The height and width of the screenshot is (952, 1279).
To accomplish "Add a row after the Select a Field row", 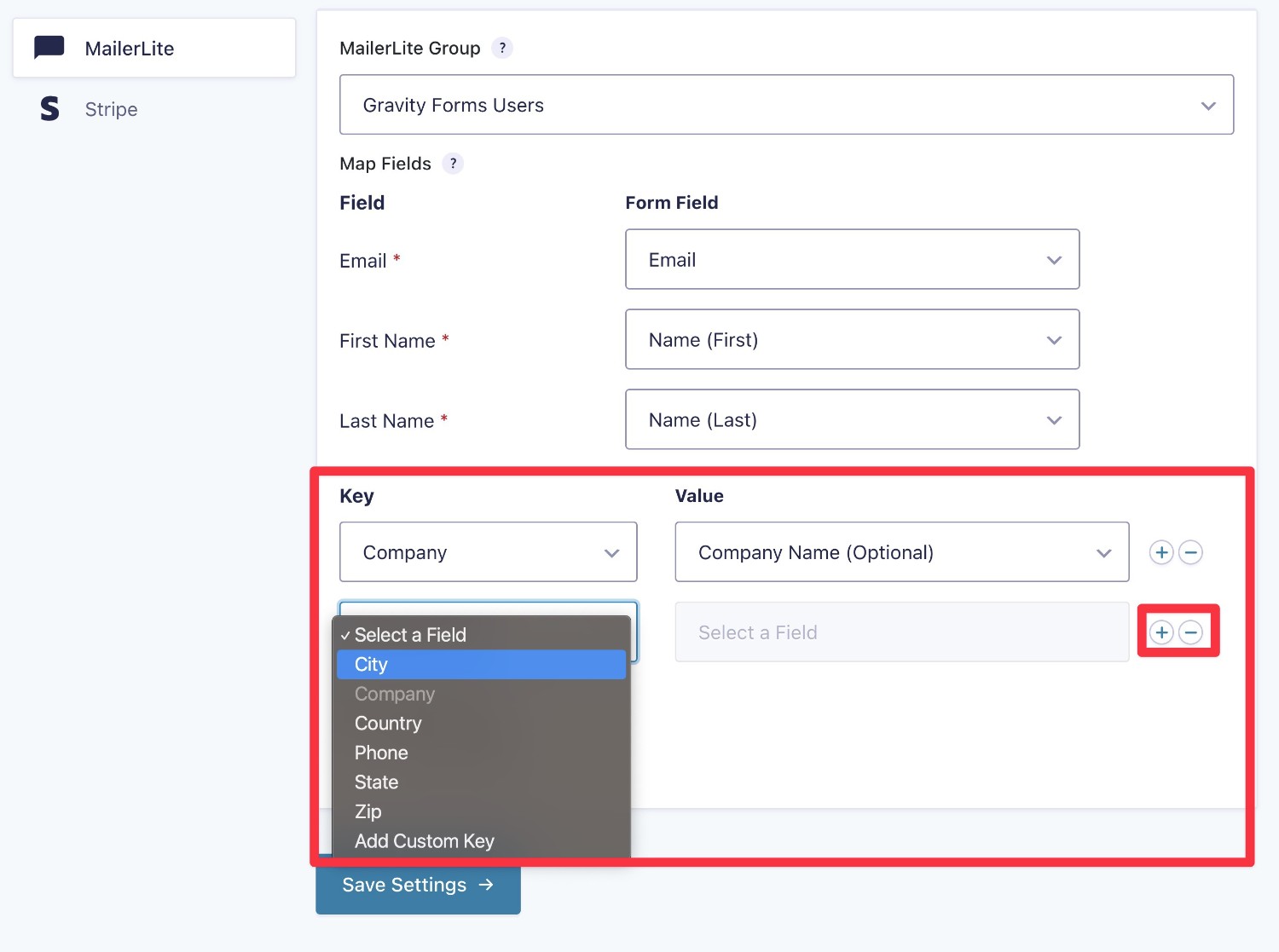I will (1161, 632).
